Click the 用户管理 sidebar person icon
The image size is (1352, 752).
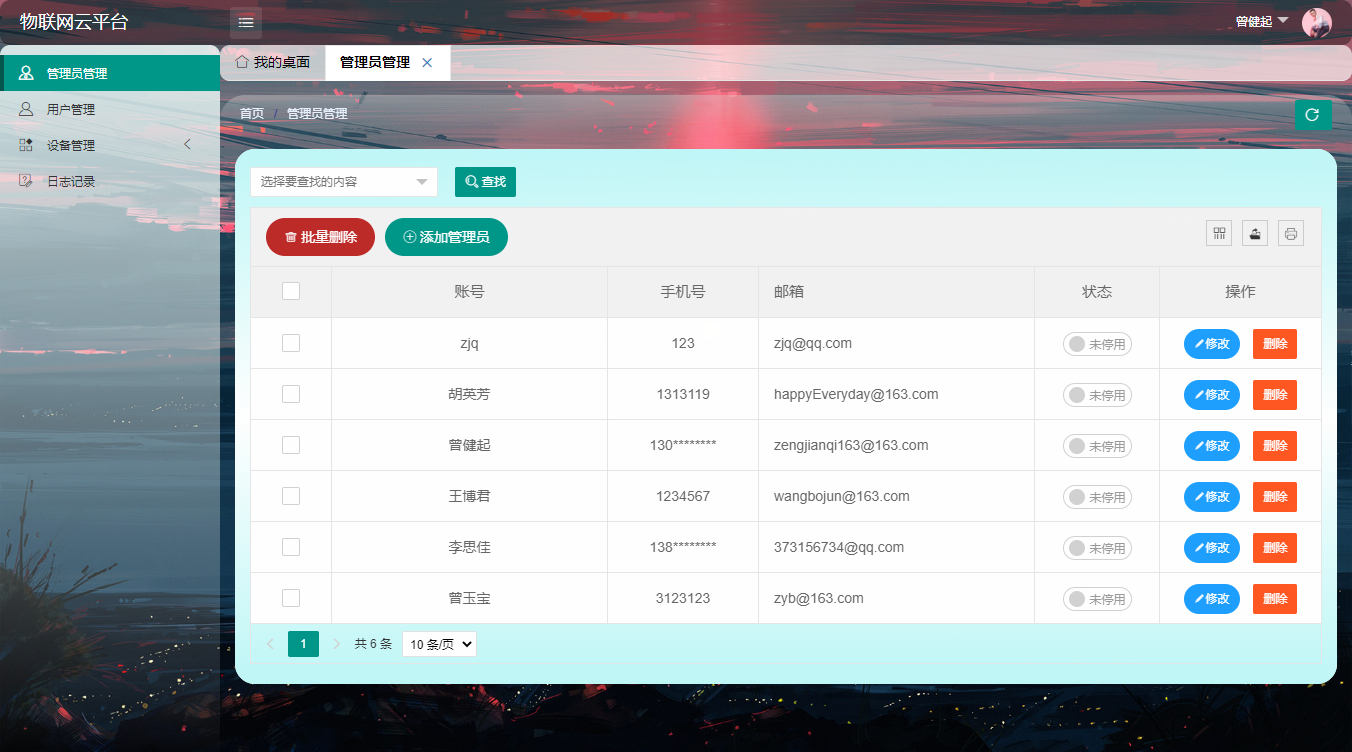point(26,109)
